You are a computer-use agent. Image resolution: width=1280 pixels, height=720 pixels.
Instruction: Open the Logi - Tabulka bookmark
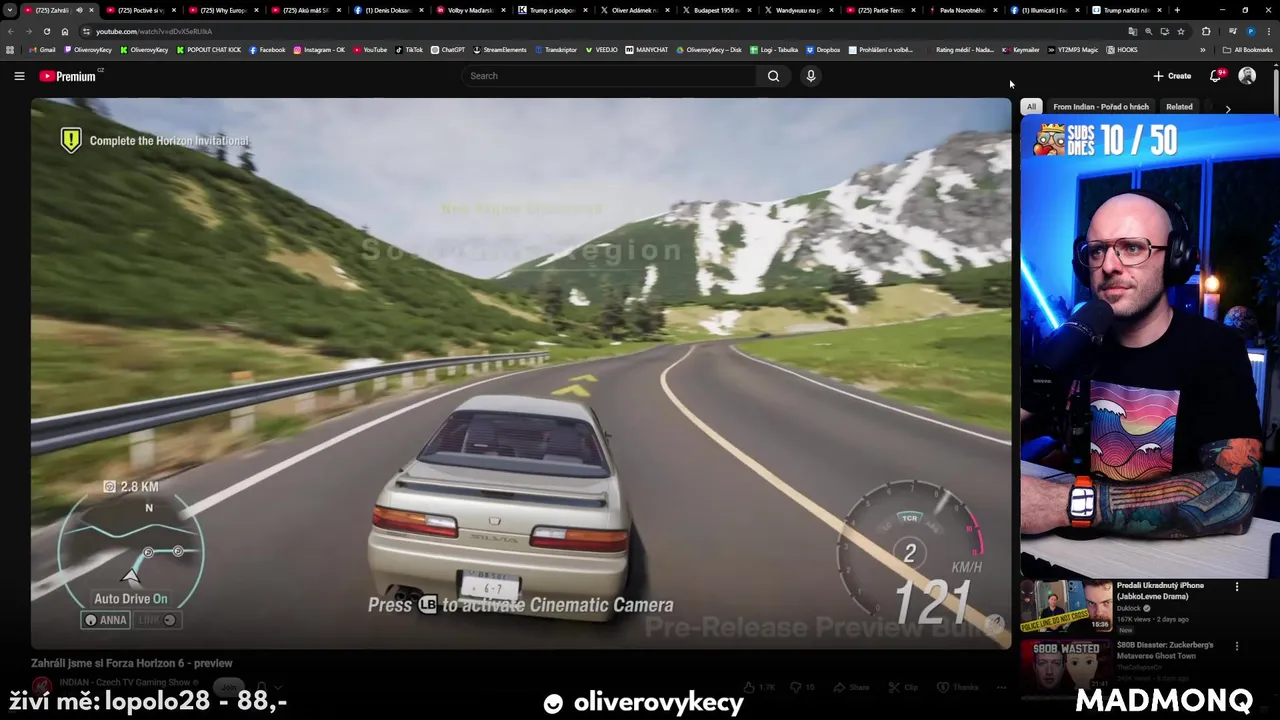point(774,50)
